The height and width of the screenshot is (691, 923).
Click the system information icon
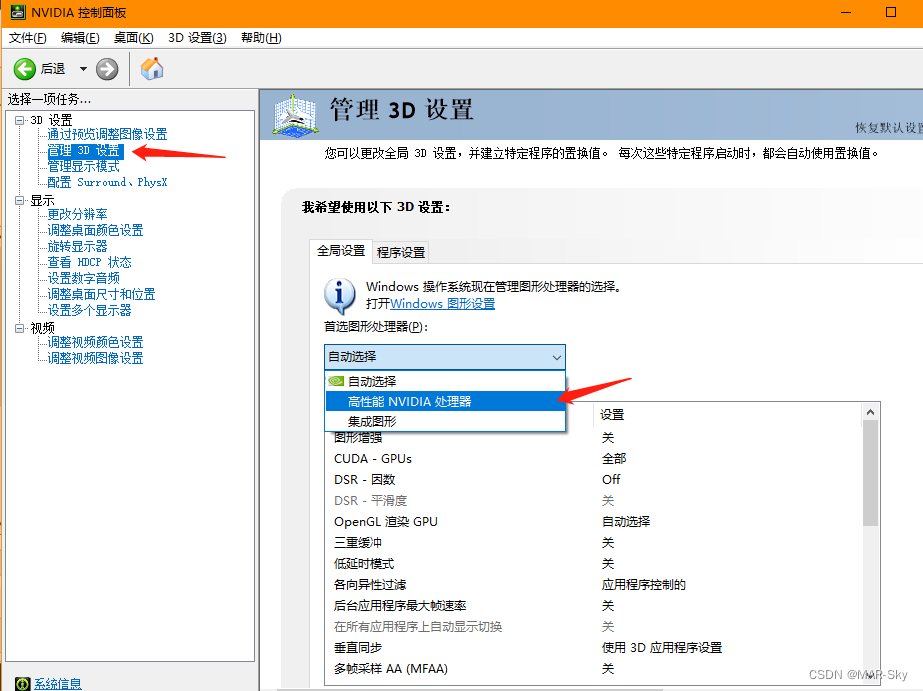(22, 684)
